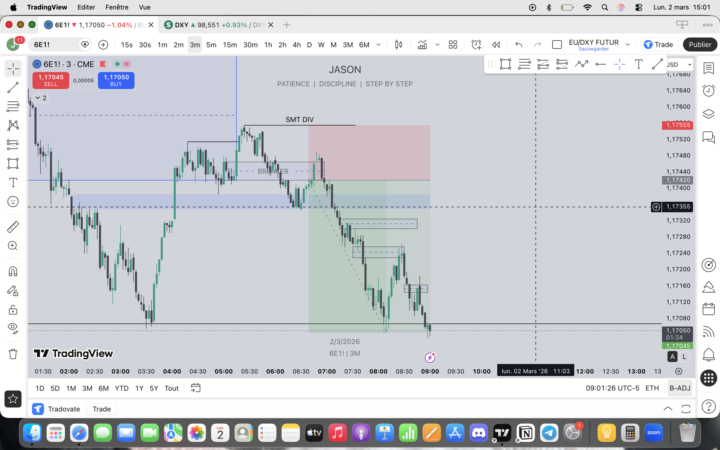The width and height of the screenshot is (720, 450).
Task: Pick the floating toolbar path zigzag tool
Action: (x=581, y=64)
